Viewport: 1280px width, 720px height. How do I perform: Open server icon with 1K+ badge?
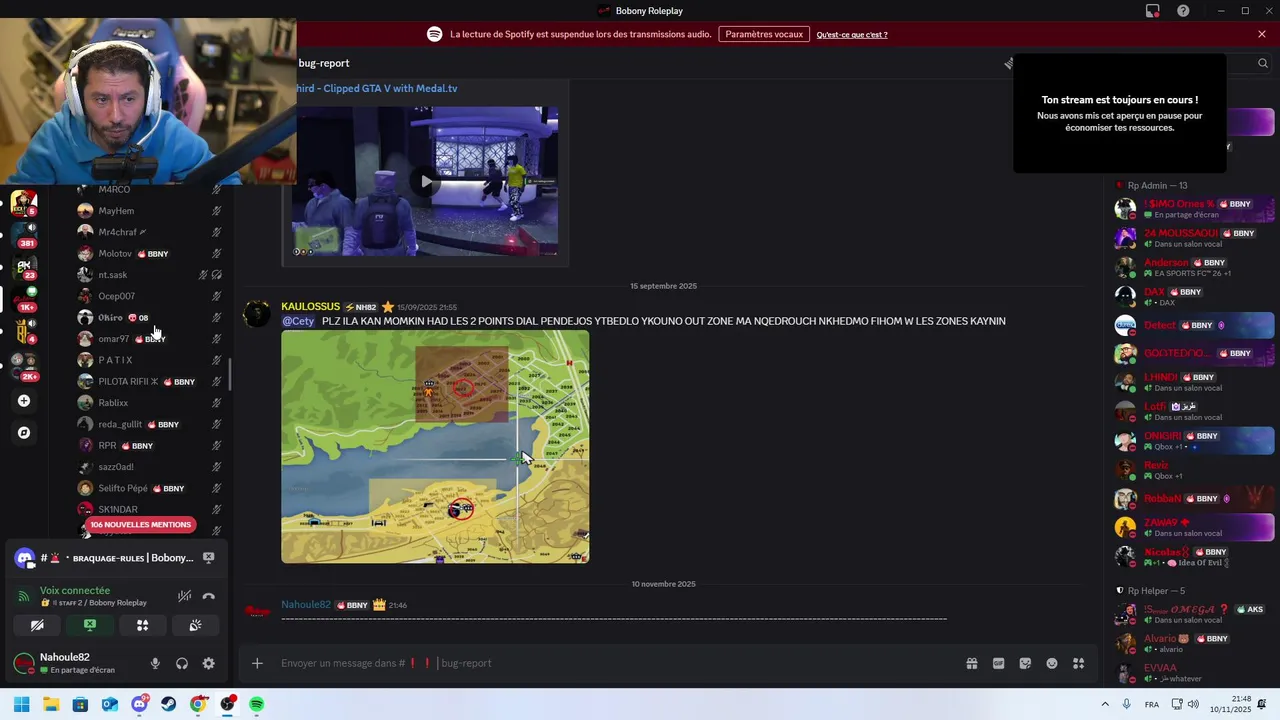click(x=25, y=299)
